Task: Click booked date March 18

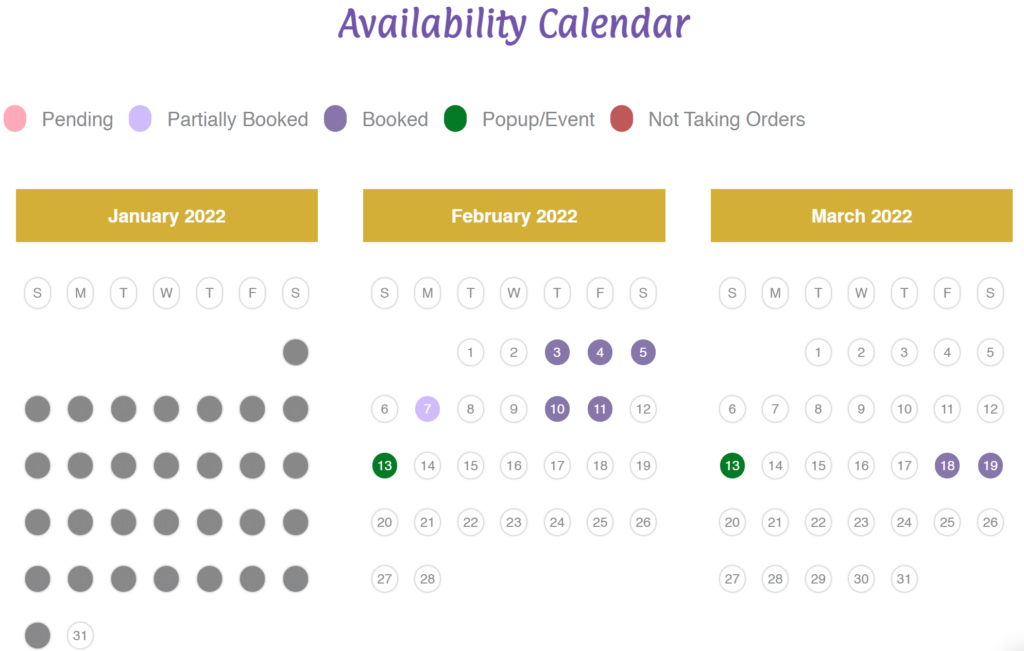Action: point(947,466)
